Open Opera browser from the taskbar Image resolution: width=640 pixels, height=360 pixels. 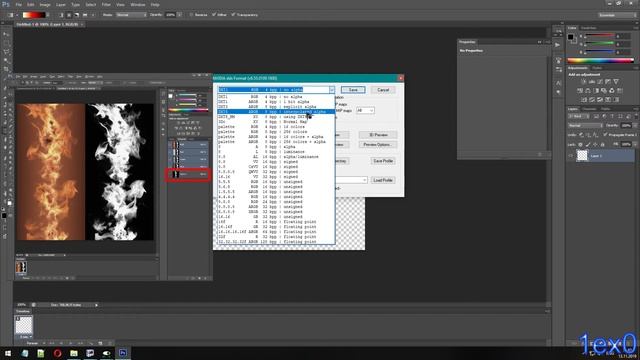[57, 353]
